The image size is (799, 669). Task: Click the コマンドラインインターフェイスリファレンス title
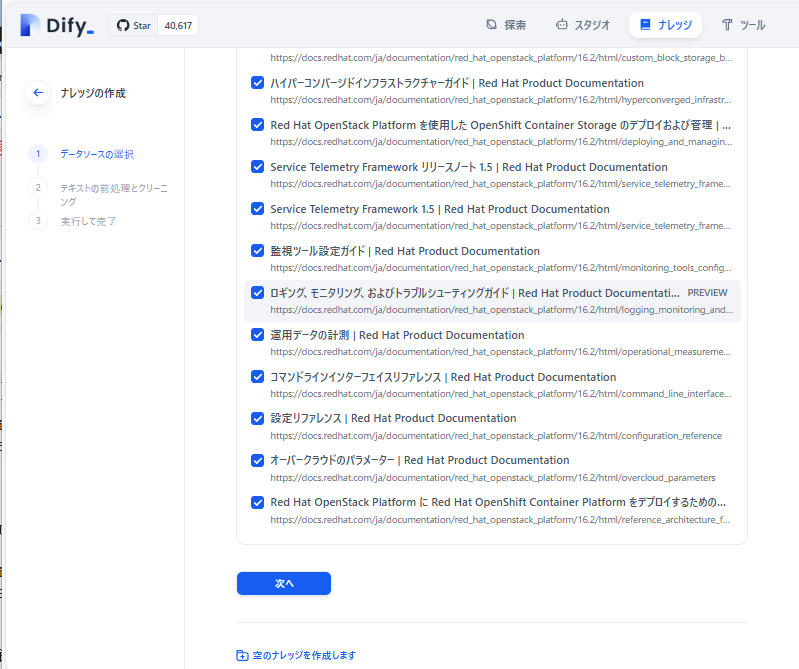443,377
